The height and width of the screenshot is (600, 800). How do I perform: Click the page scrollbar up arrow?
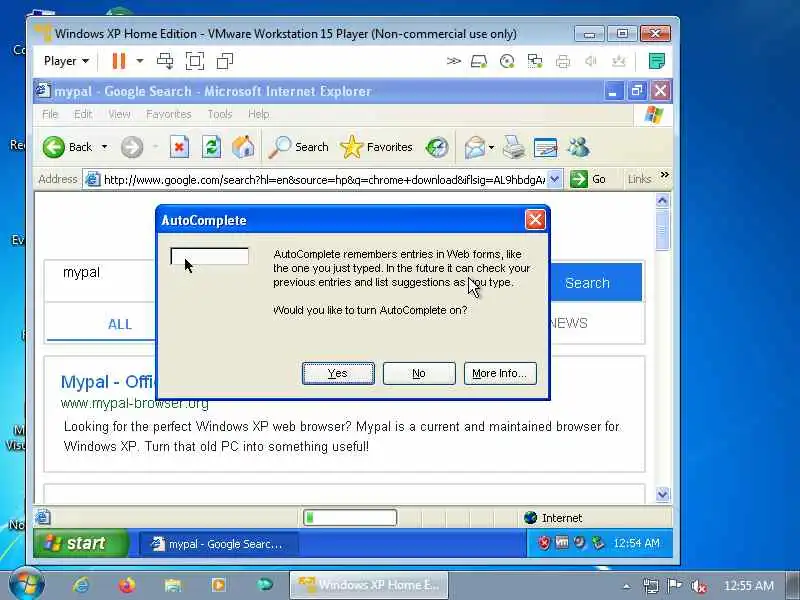(x=662, y=201)
